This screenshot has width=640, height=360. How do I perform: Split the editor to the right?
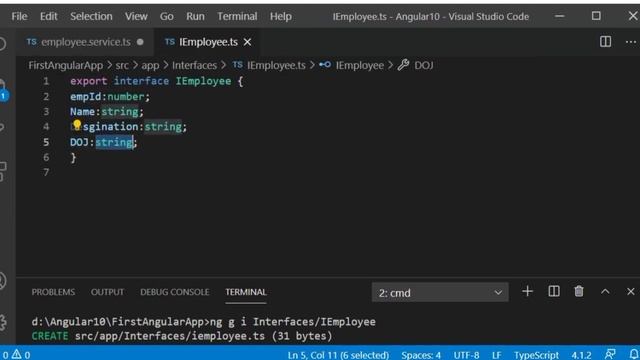[605, 42]
